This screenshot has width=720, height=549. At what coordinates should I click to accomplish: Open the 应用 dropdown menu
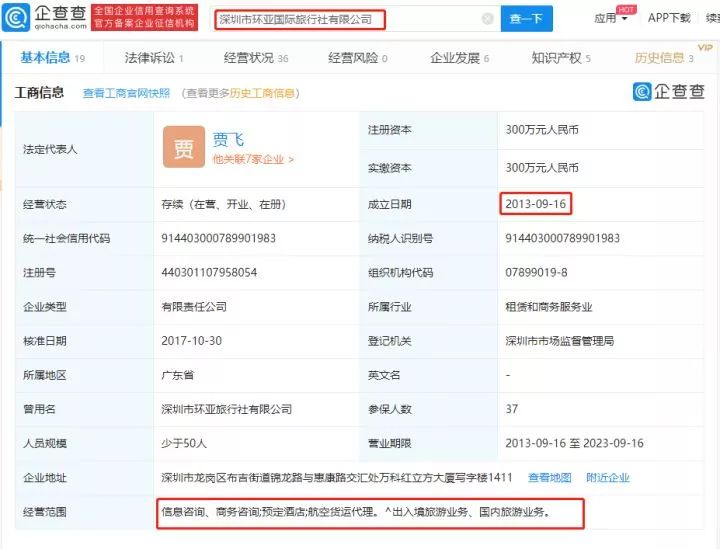click(x=611, y=18)
